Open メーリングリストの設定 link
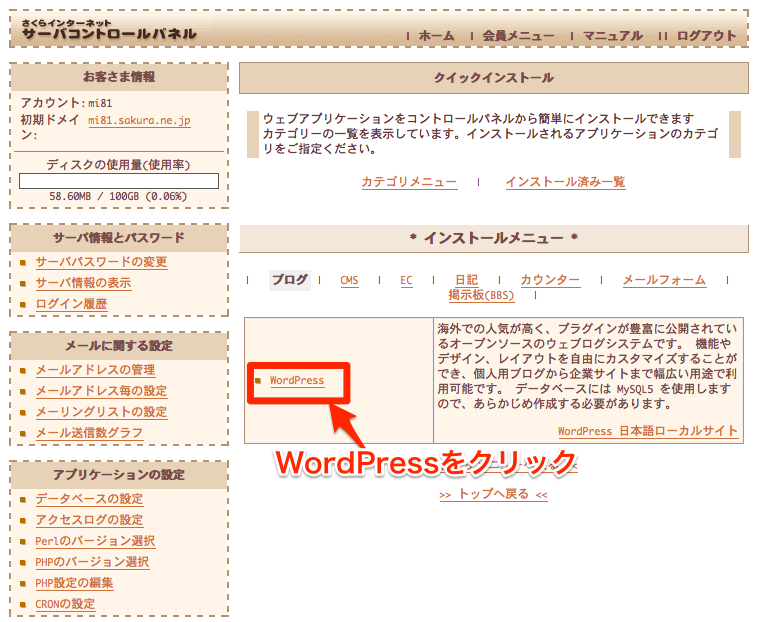The width and height of the screenshot is (771, 622). point(101,412)
